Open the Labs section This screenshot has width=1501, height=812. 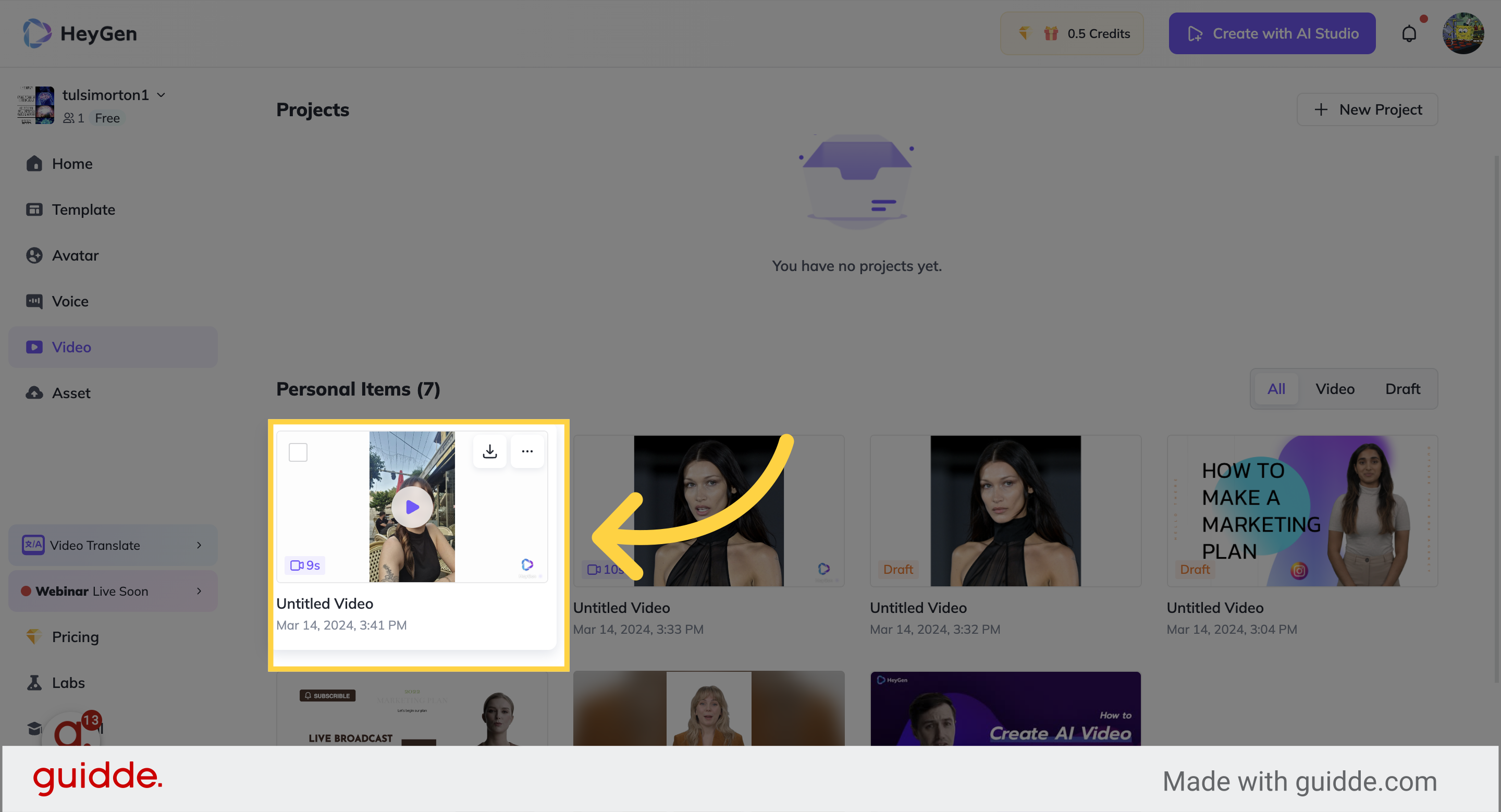pos(68,682)
